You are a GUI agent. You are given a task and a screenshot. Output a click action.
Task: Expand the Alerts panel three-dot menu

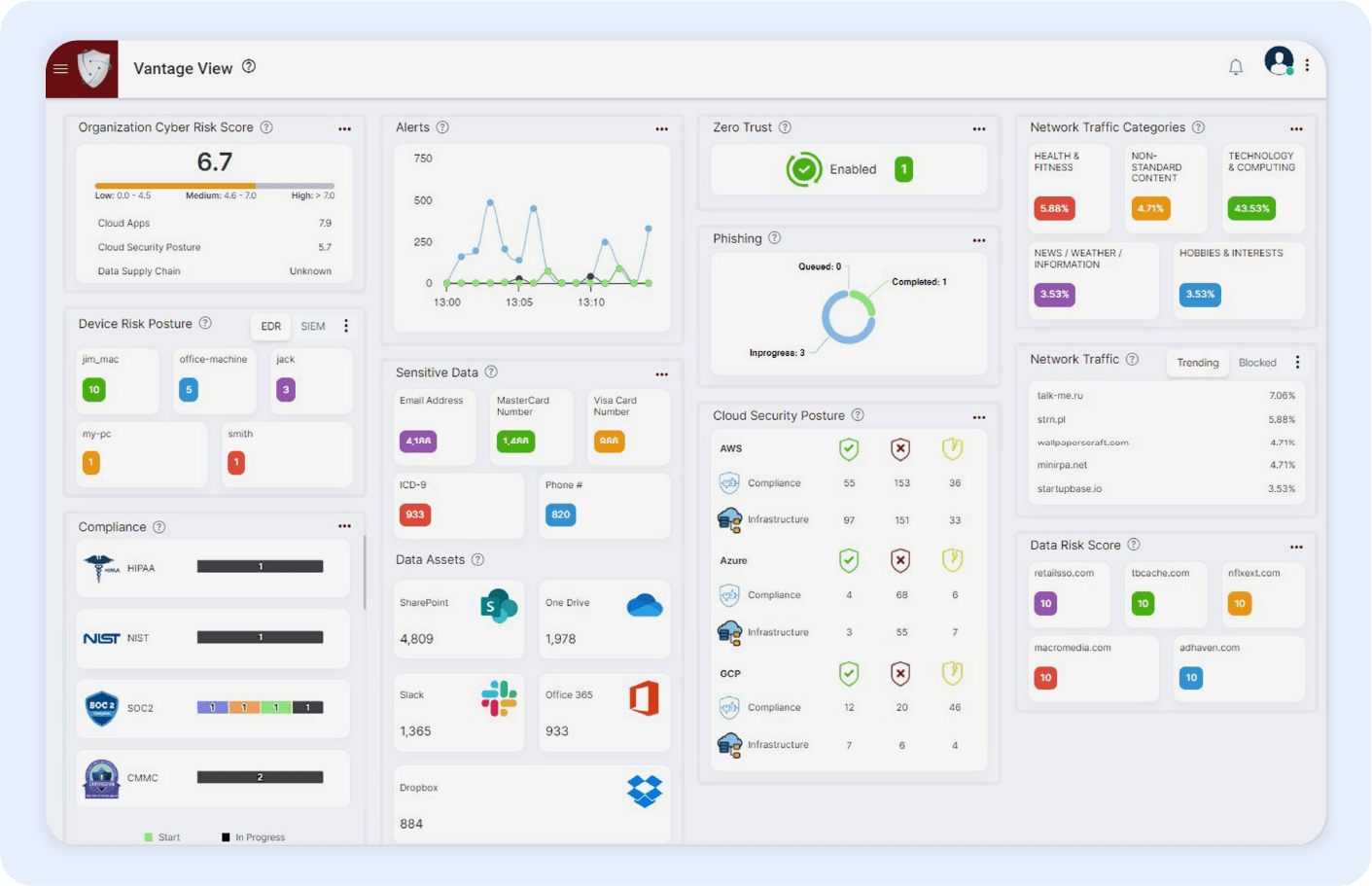click(661, 128)
